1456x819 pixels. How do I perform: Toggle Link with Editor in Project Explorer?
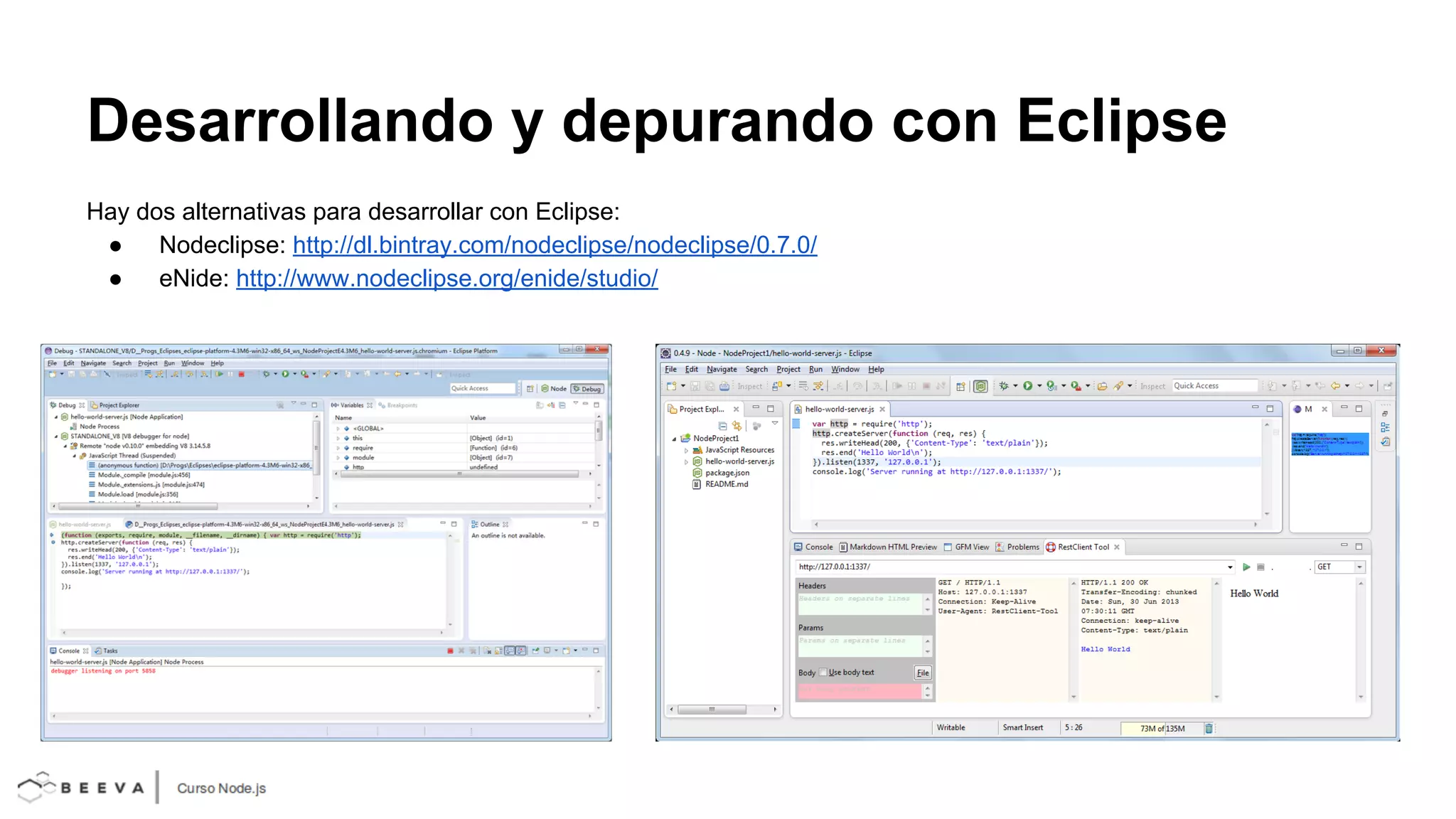pyautogui.click(x=737, y=426)
